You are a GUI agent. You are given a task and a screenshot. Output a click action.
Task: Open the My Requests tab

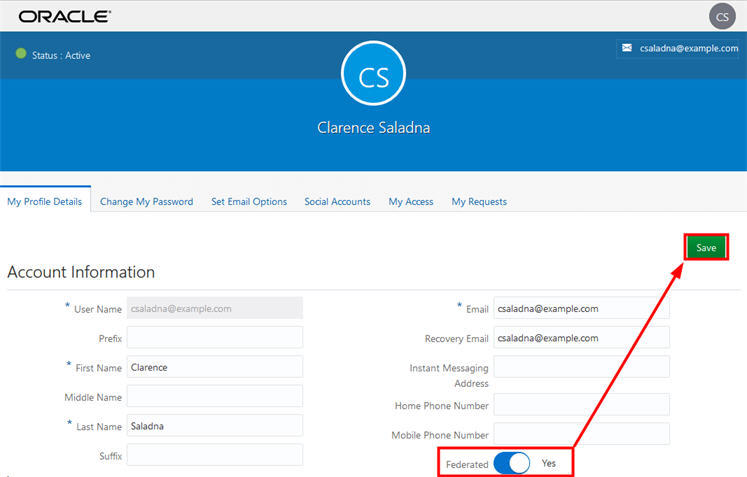[479, 202]
